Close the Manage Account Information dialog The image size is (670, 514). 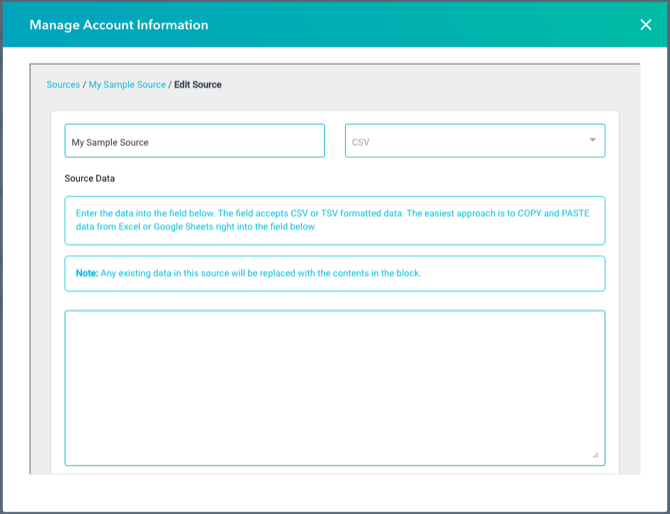[x=646, y=25]
